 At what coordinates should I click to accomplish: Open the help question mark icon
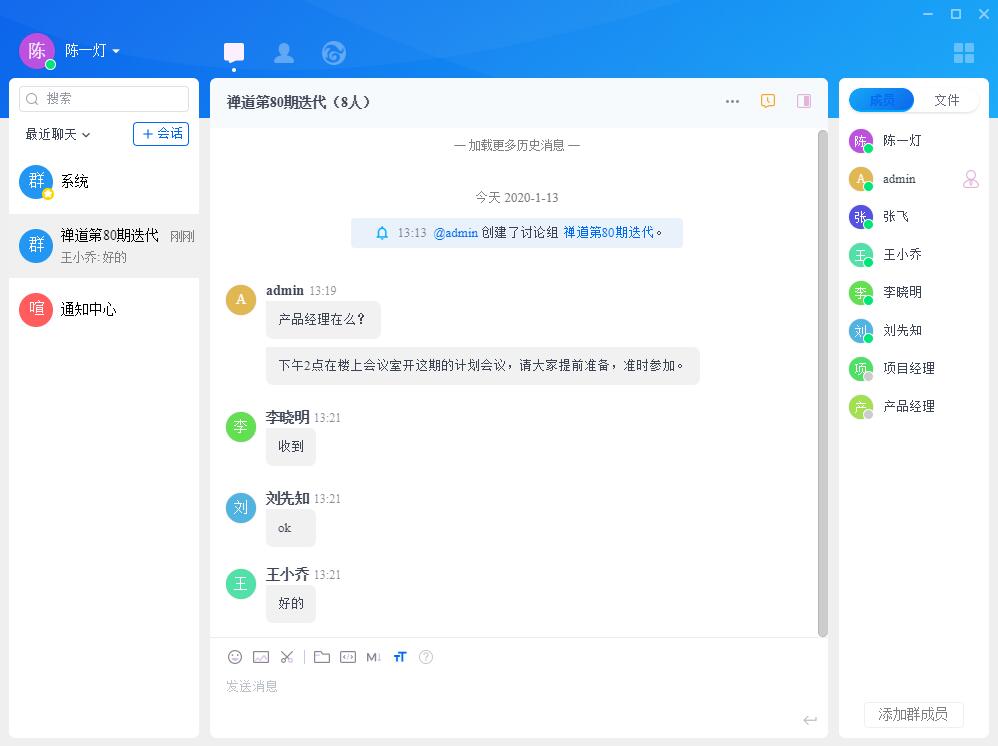pos(426,657)
